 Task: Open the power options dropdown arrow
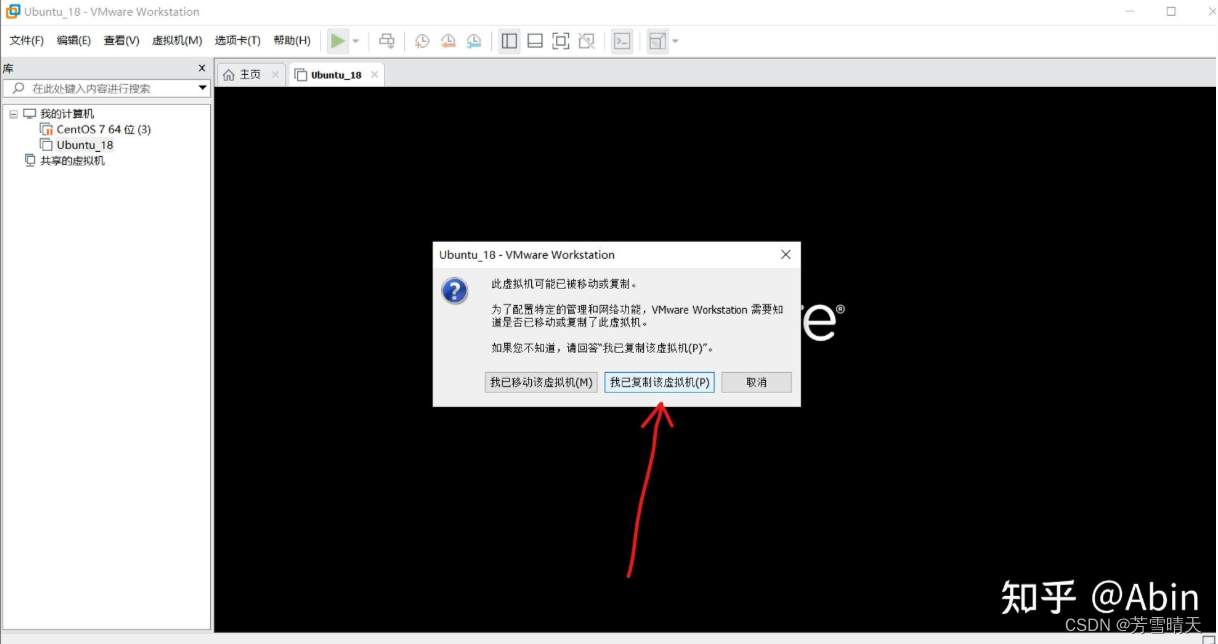tap(356, 41)
